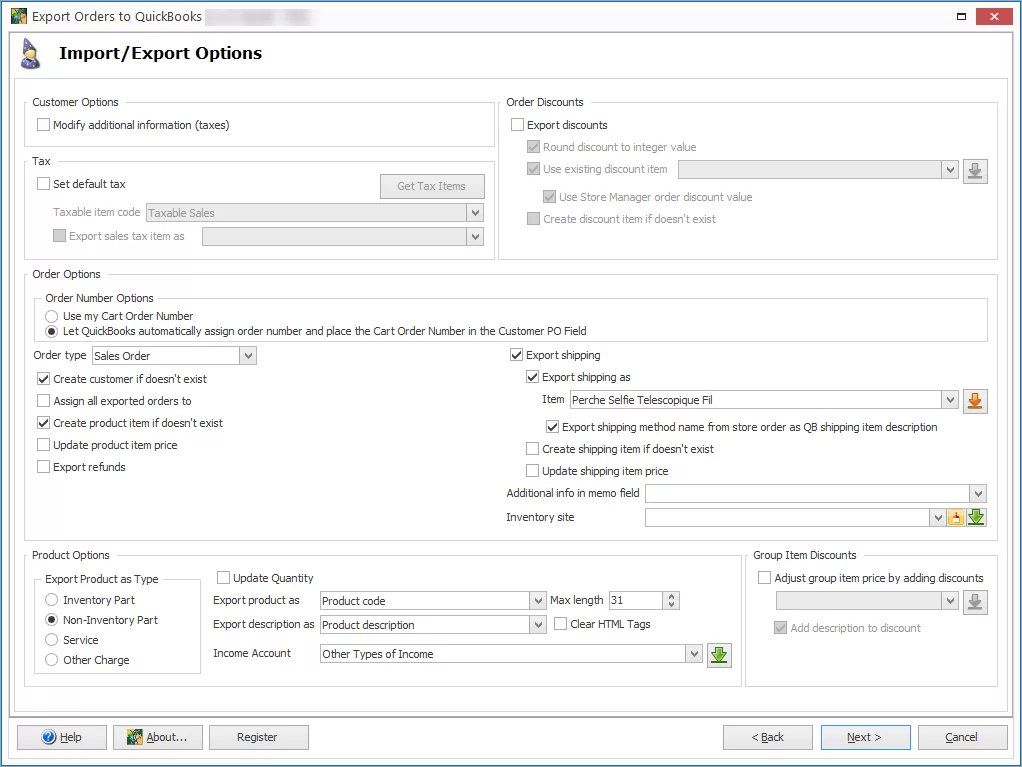Download Inventory site list with green arrow icon
Image resolution: width=1022 pixels, height=767 pixels.
(x=977, y=517)
